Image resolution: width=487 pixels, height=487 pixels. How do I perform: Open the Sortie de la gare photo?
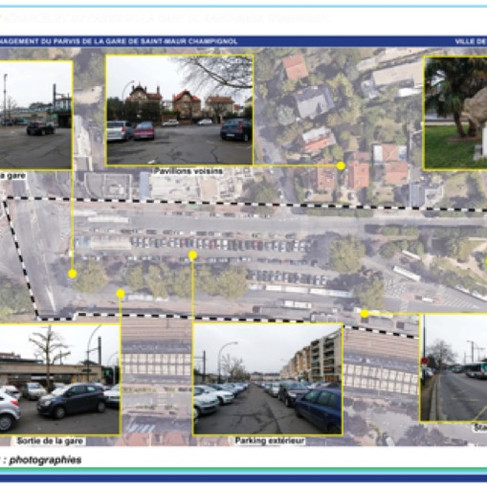coord(60,379)
